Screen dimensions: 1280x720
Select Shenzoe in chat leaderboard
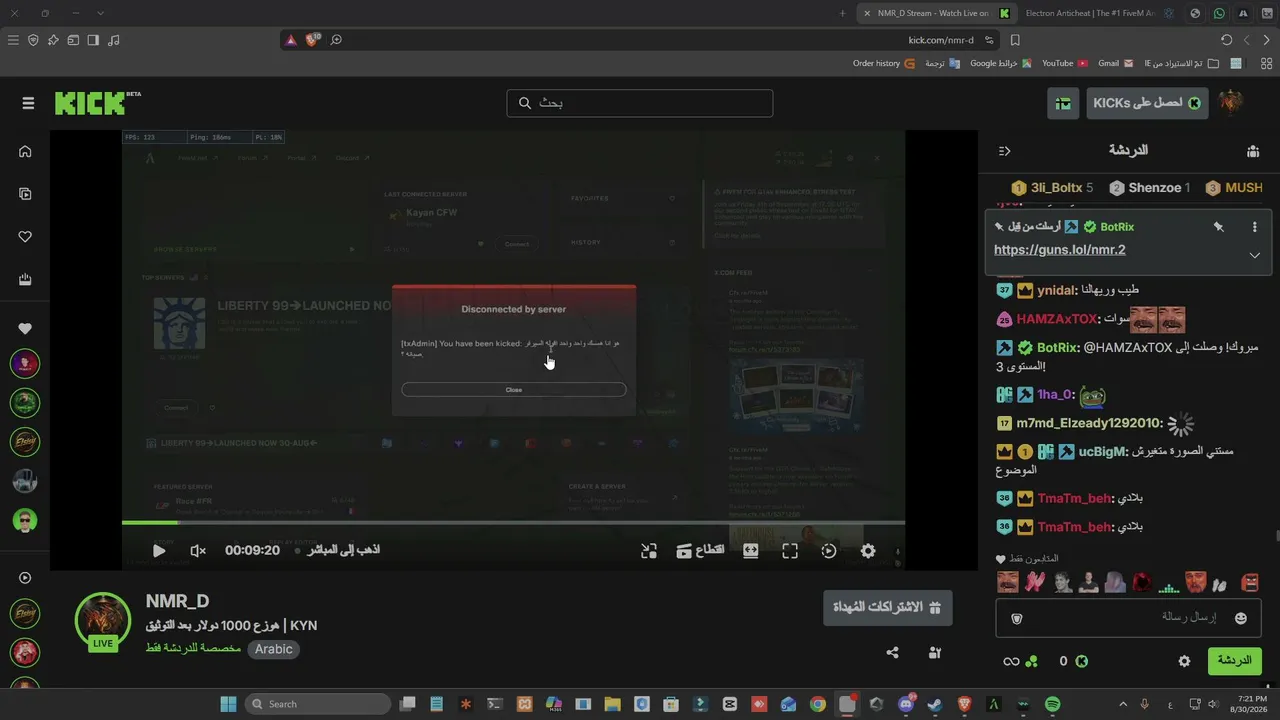click(x=1150, y=188)
